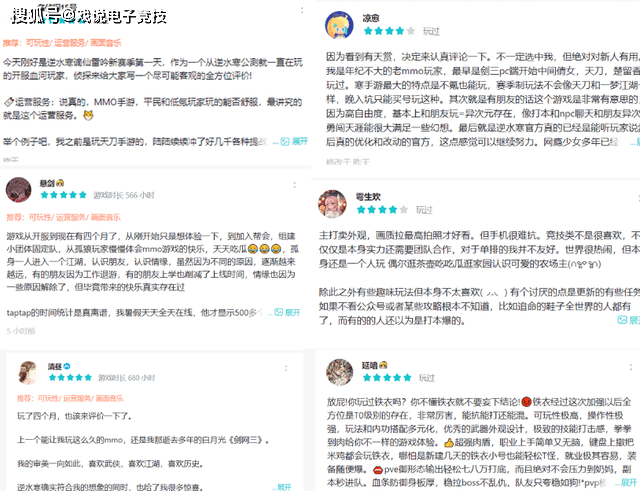Viewport: 640px width, 491px height.
Task: Expand 悬剑's review with 展开
Action: click(x=292, y=312)
